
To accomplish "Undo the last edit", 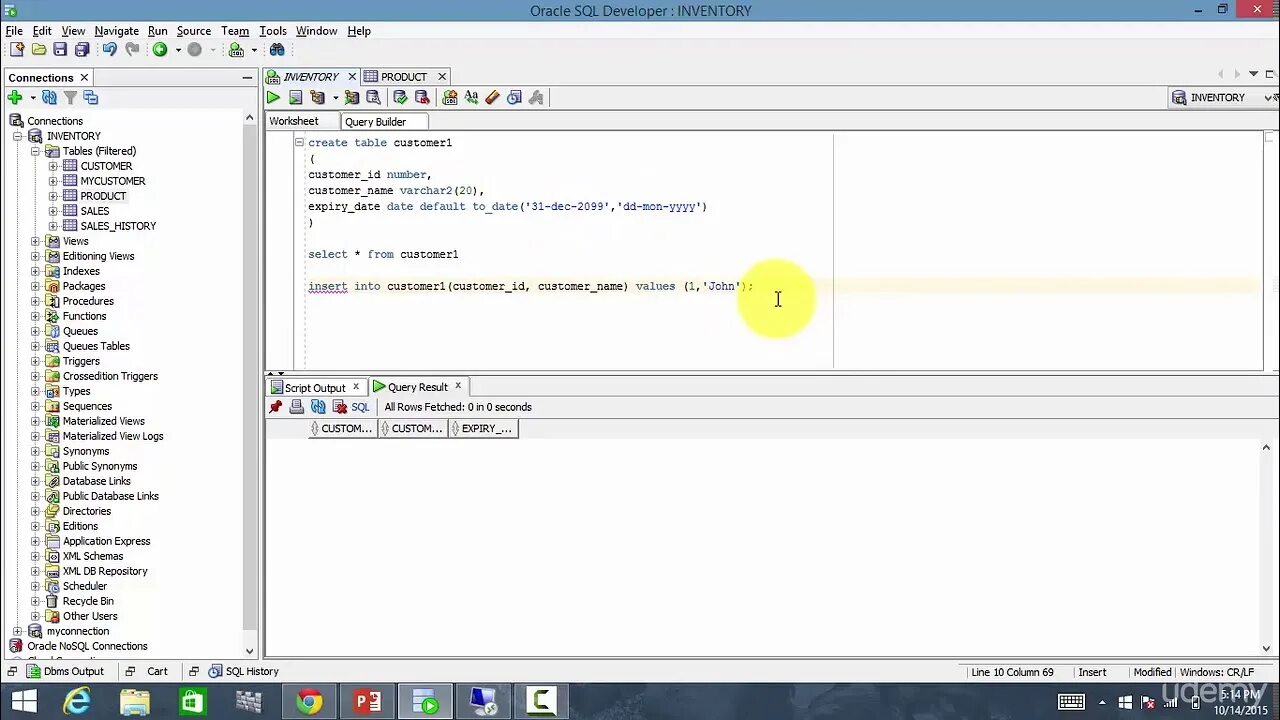I will [109, 50].
